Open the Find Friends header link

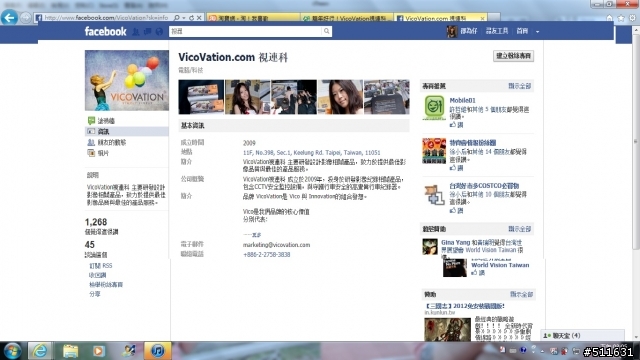click(497, 31)
